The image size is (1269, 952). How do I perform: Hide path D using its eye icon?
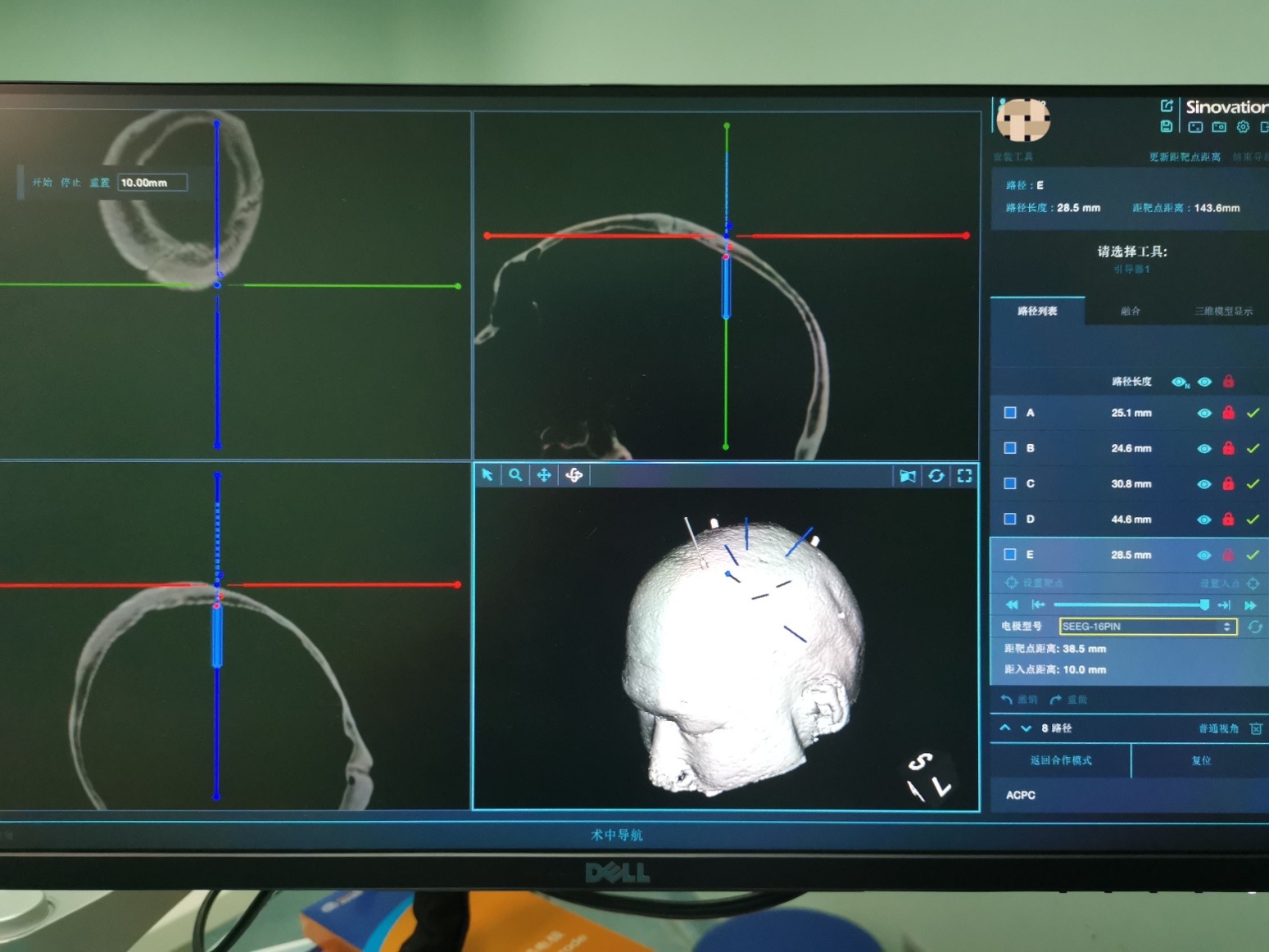pyautogui.click(x=1204, y=519)
